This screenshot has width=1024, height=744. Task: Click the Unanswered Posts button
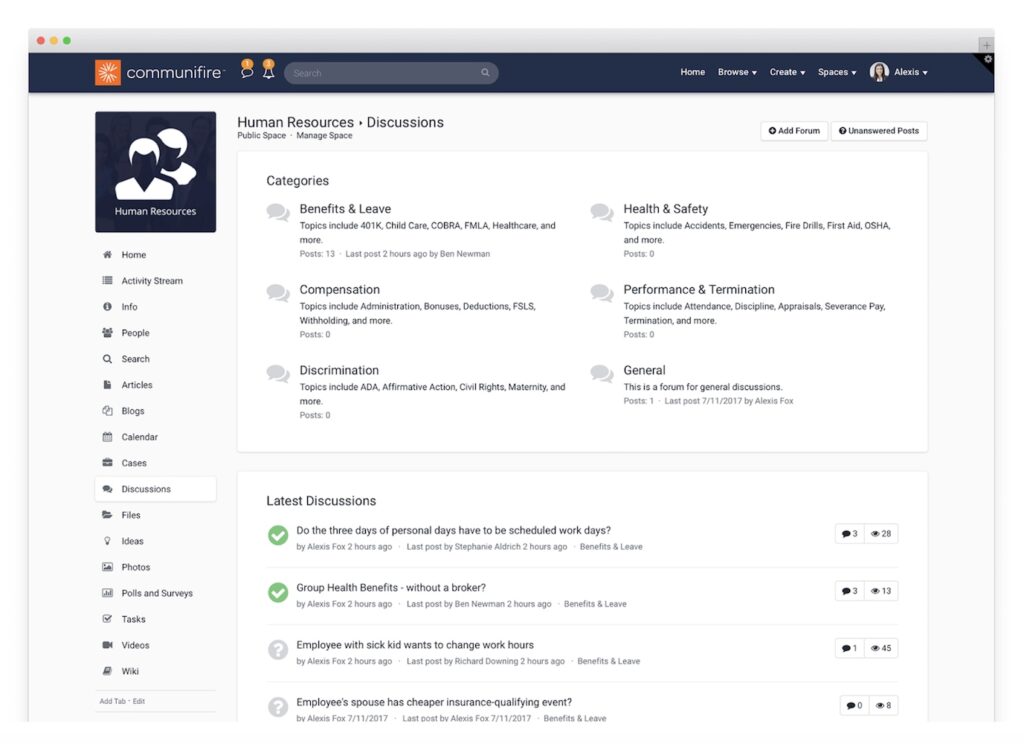click(878, 131)
